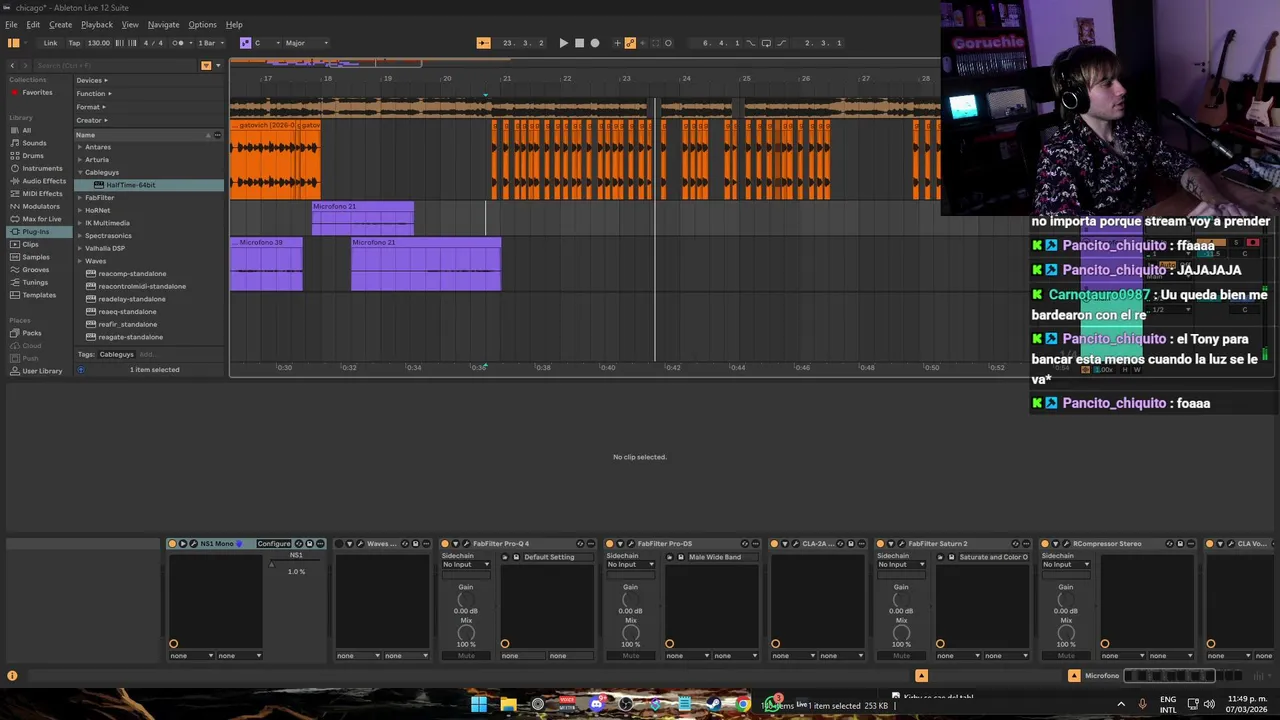Toggle the Loop switch in transport
Image resolution: width=1280 pixels, height=720 pixels.
[766, 43]
